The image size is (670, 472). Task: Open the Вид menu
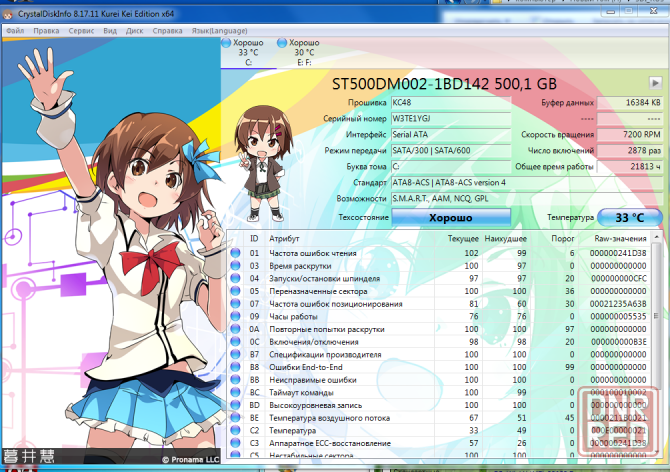click(110, 31)
